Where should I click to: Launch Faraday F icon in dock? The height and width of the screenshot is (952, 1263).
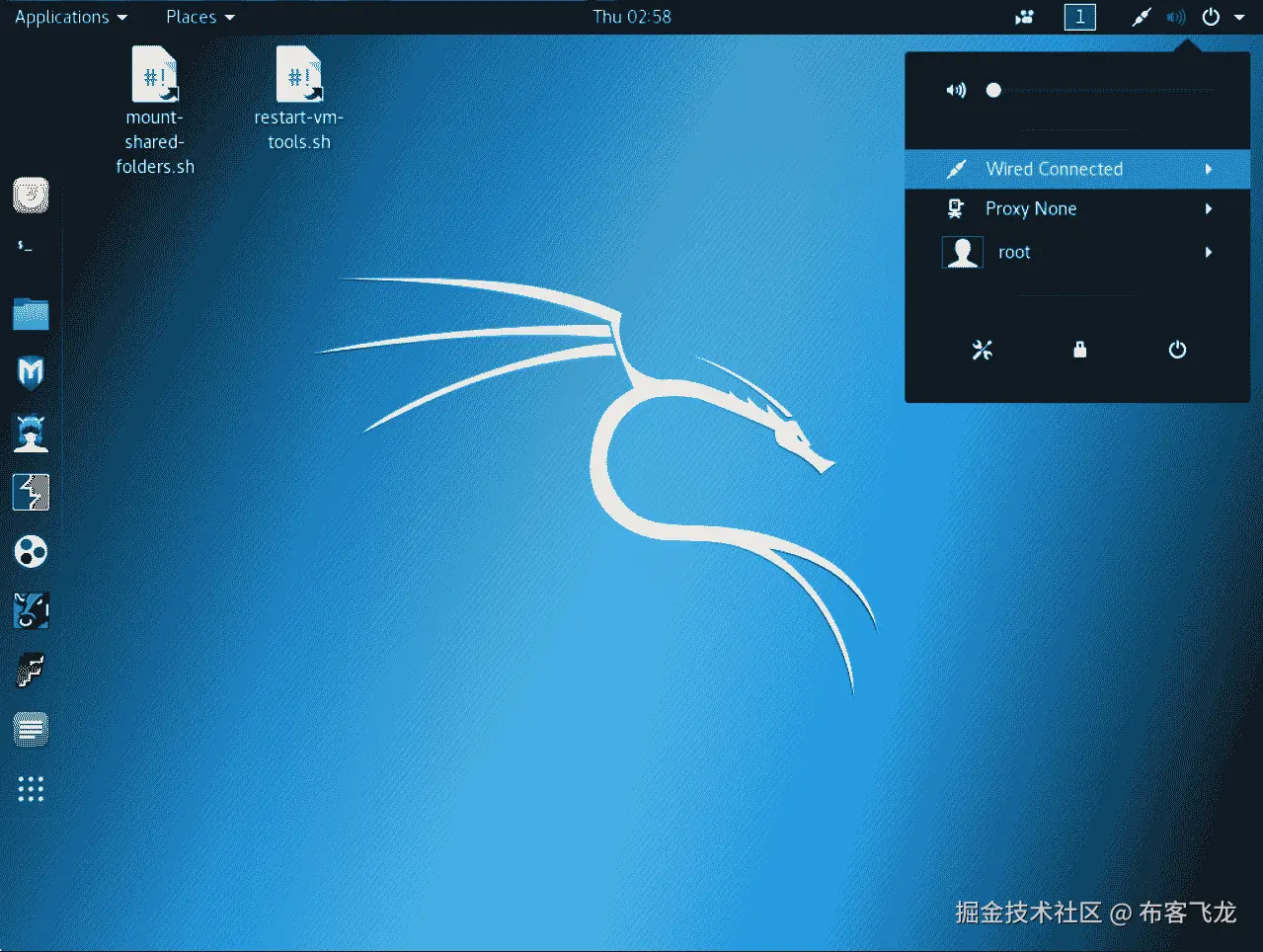(31, 670)
